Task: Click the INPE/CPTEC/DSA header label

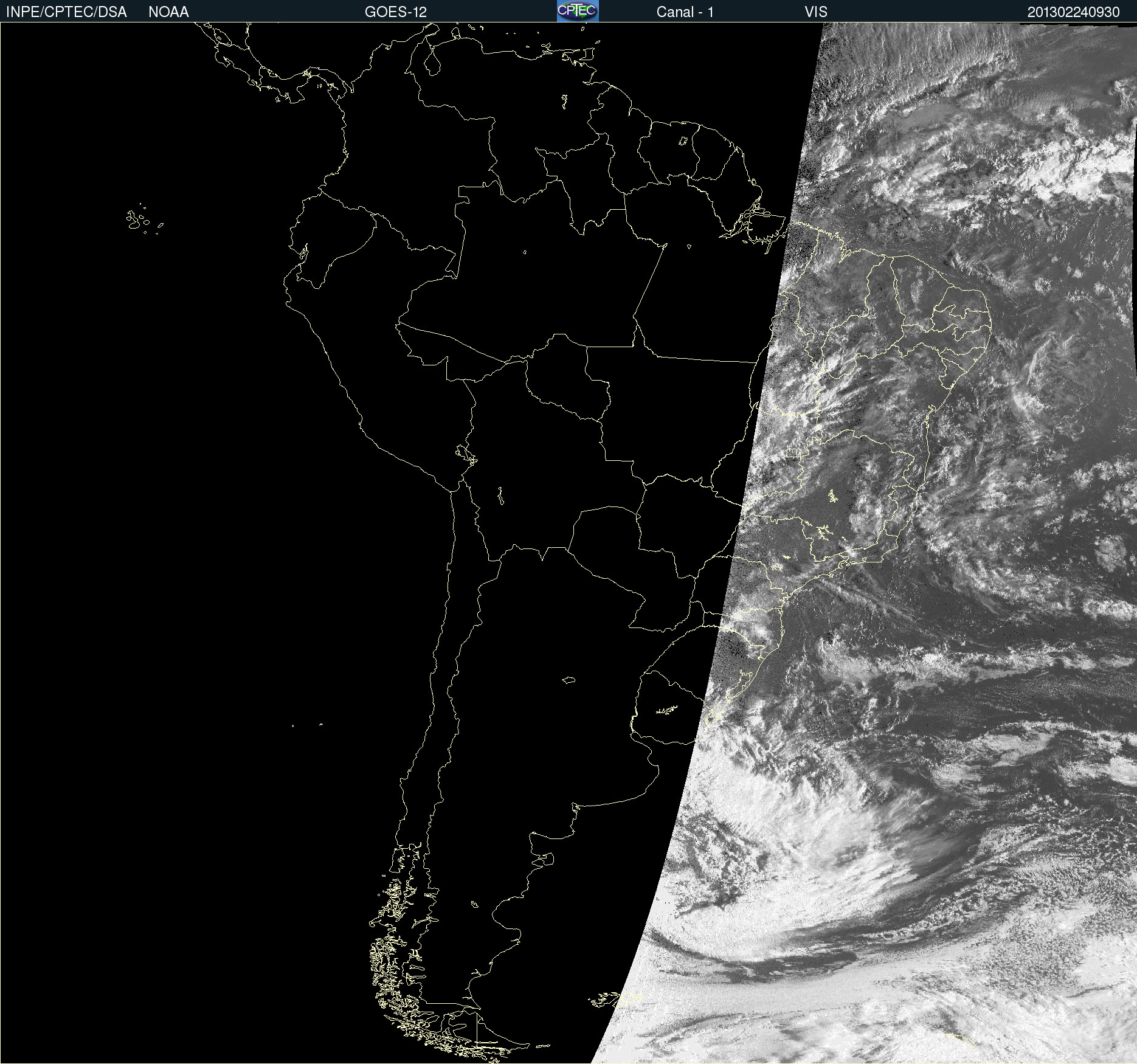Action: tap(66, 12)
